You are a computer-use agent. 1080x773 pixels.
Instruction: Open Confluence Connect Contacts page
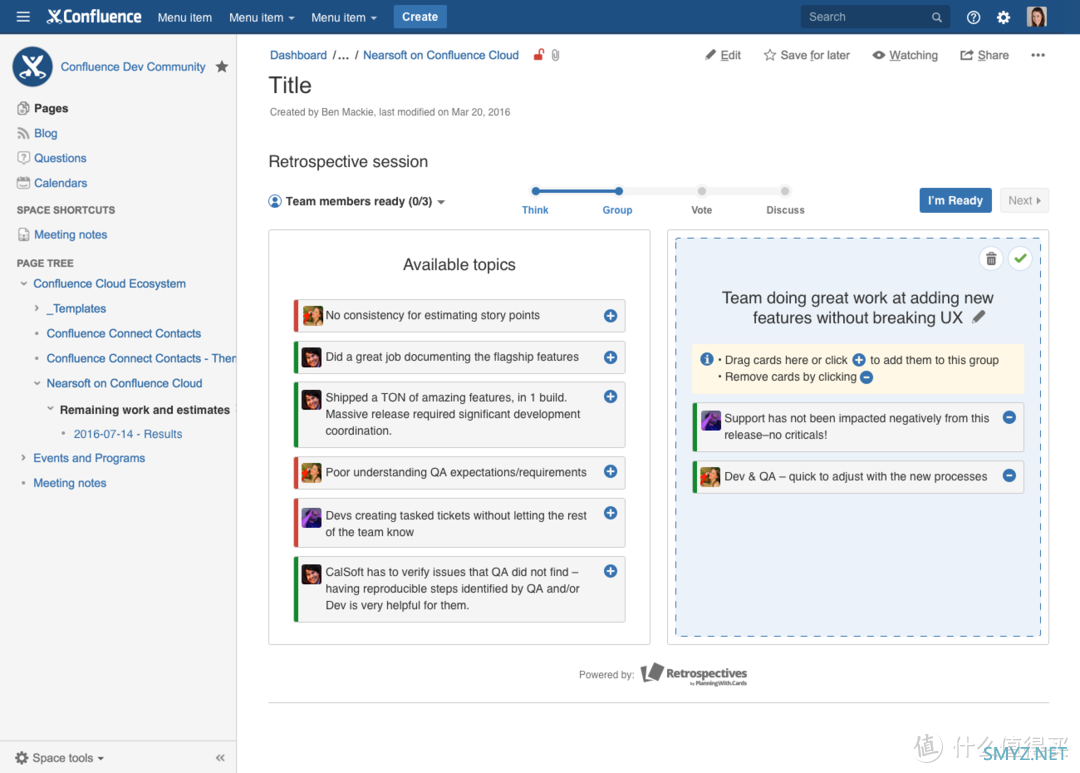pos(124,333)
